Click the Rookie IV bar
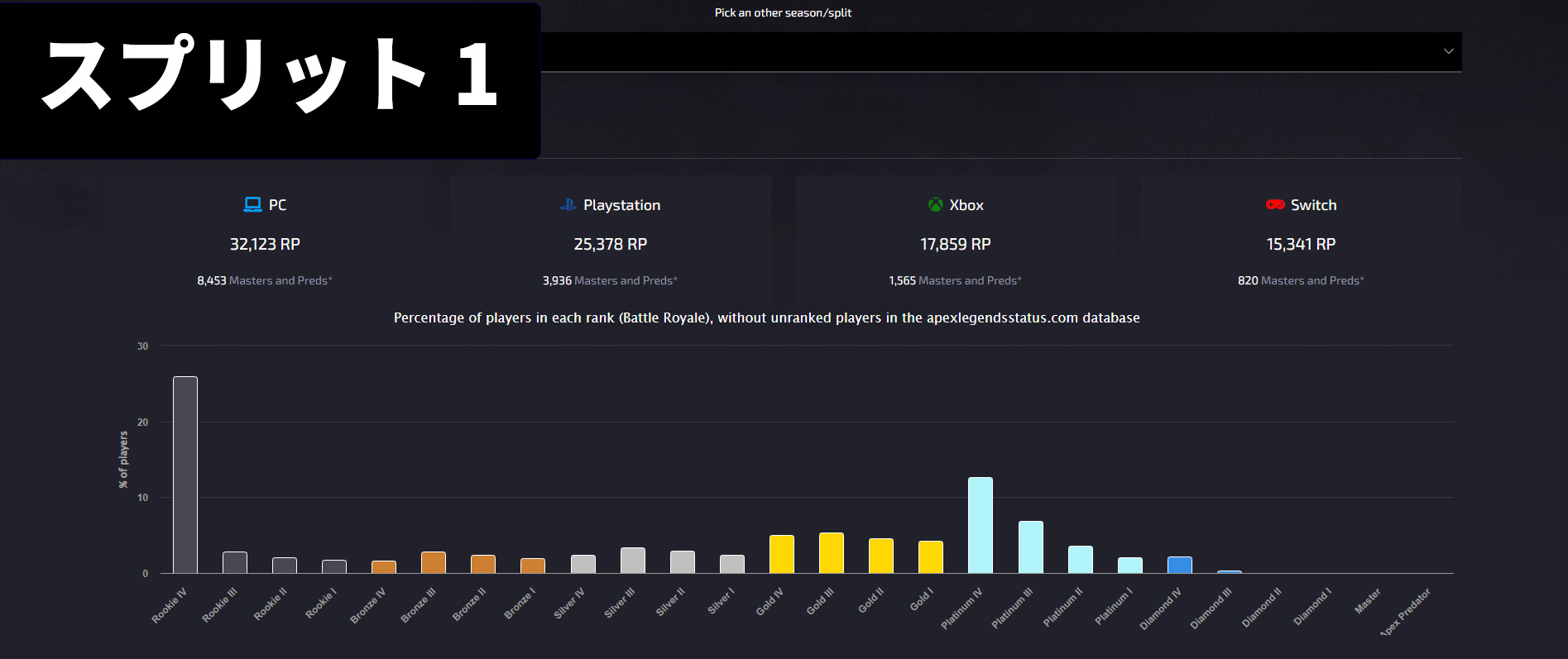This screenshot has width=1568, height=659. (185, 475)
